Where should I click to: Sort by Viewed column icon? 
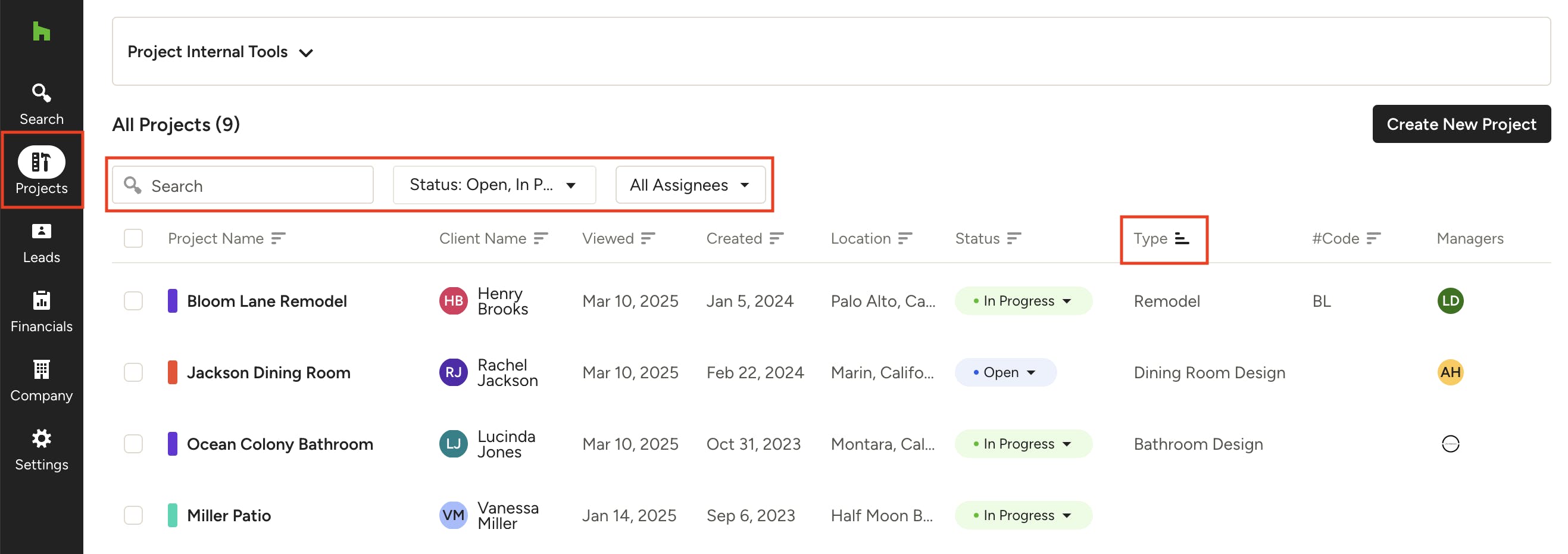(648, 238)
